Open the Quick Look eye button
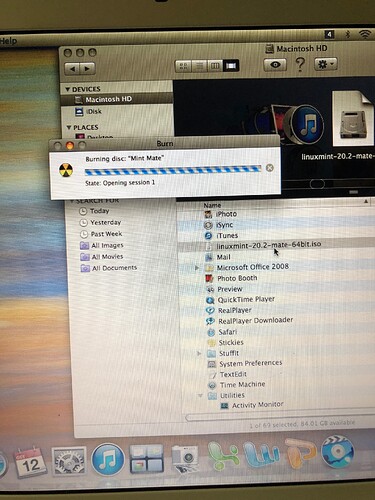 275,65
